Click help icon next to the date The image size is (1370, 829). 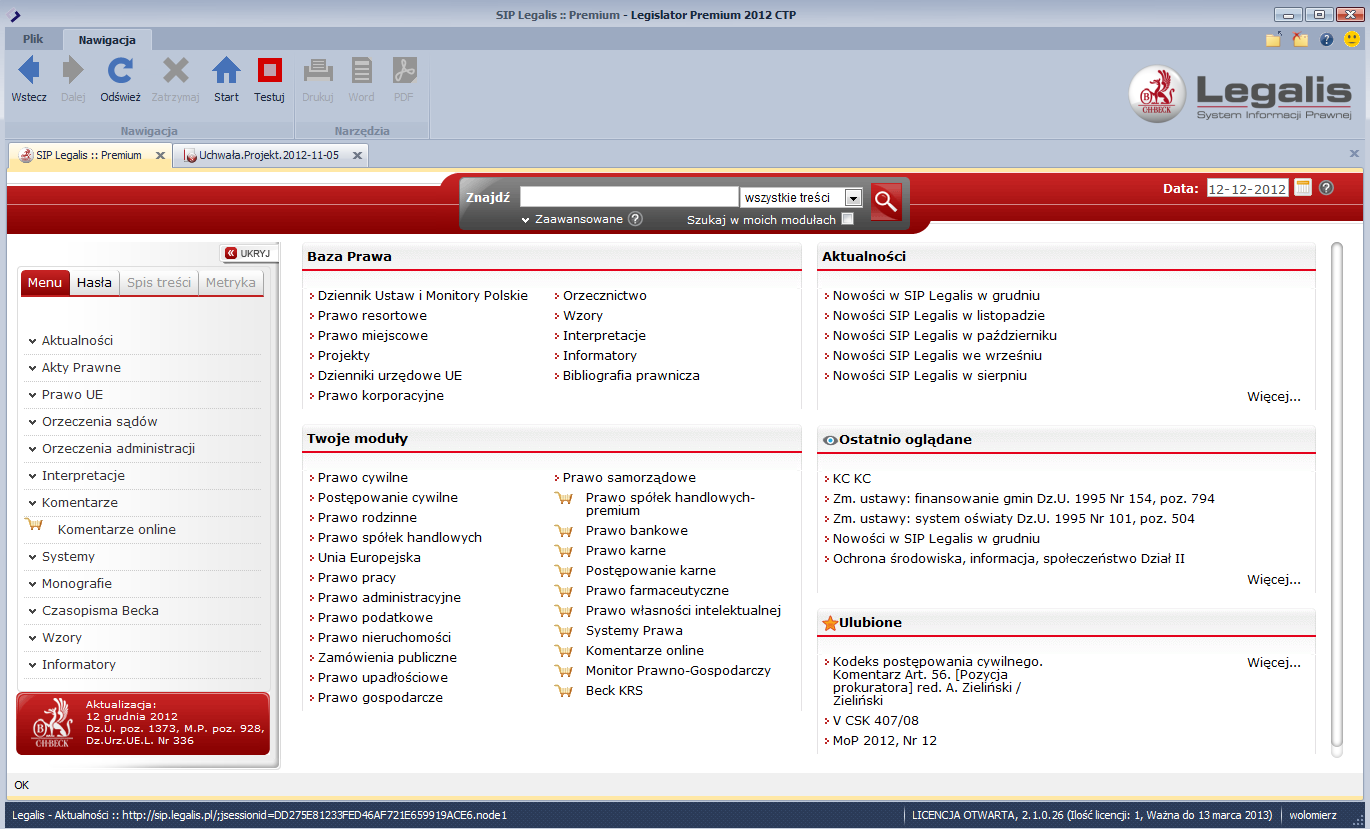pyautogui.click(x=1327, y=187)
